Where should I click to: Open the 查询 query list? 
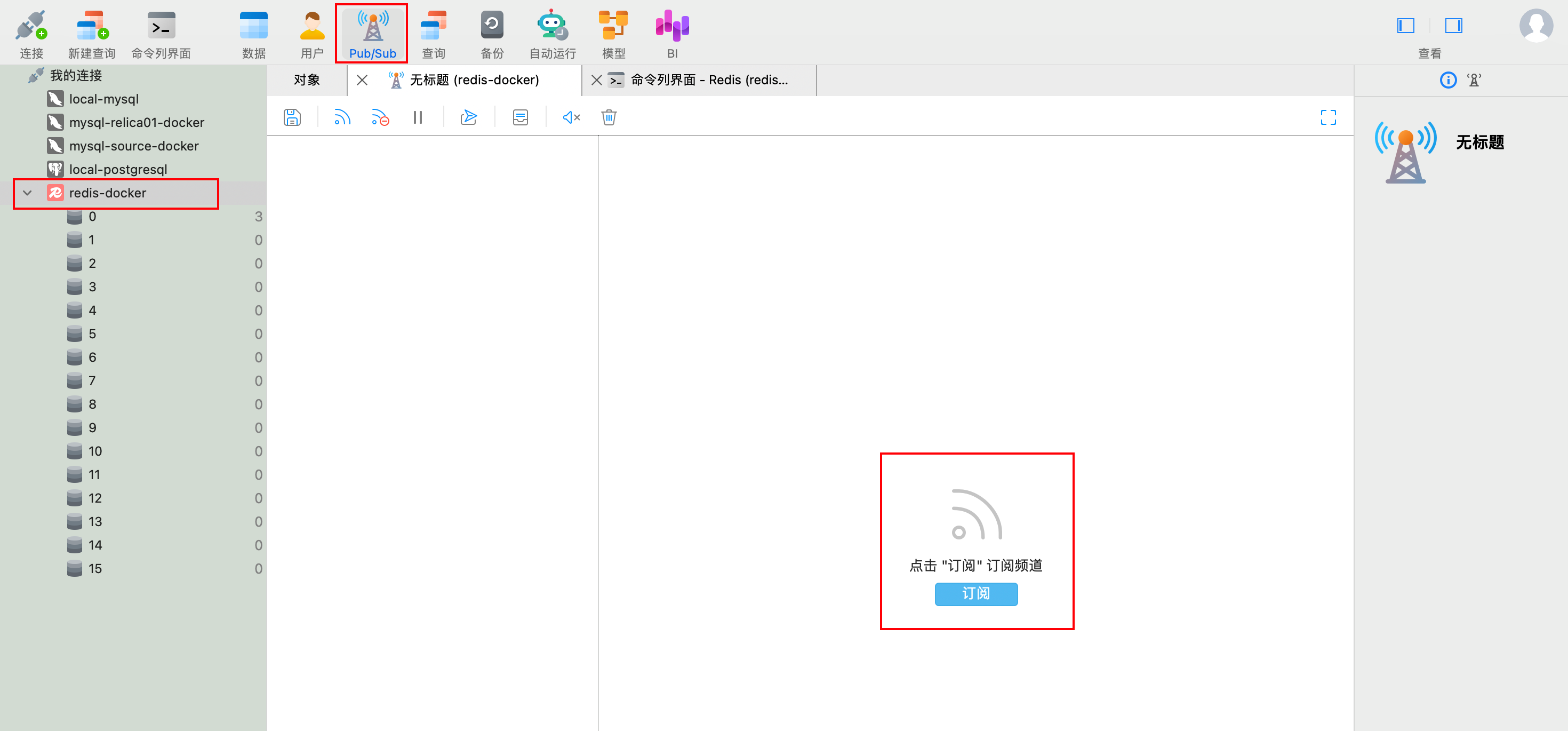point(434,34)
